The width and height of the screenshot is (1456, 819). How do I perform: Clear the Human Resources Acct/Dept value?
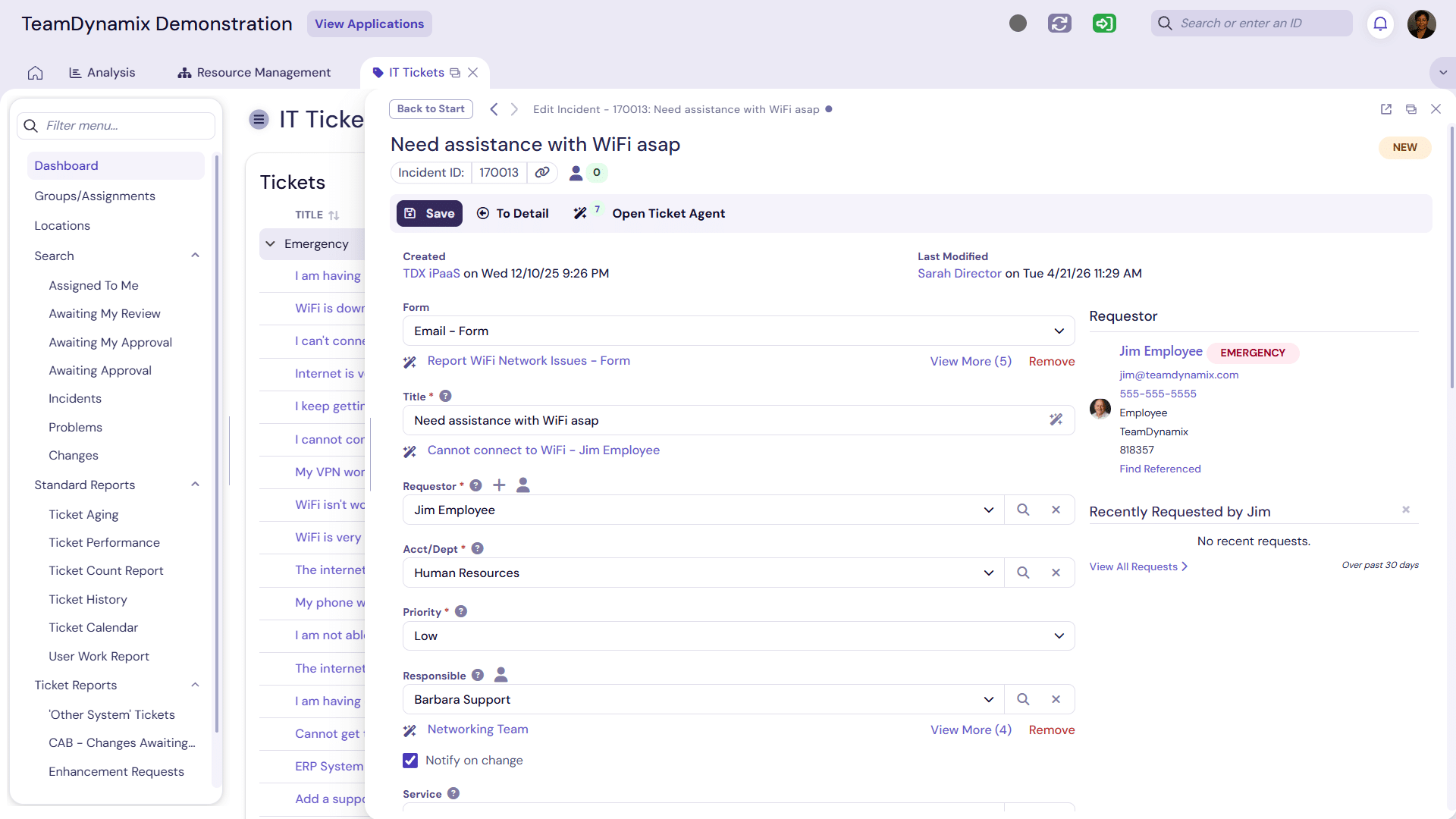pyautogui.click(x=1056, y=573)
